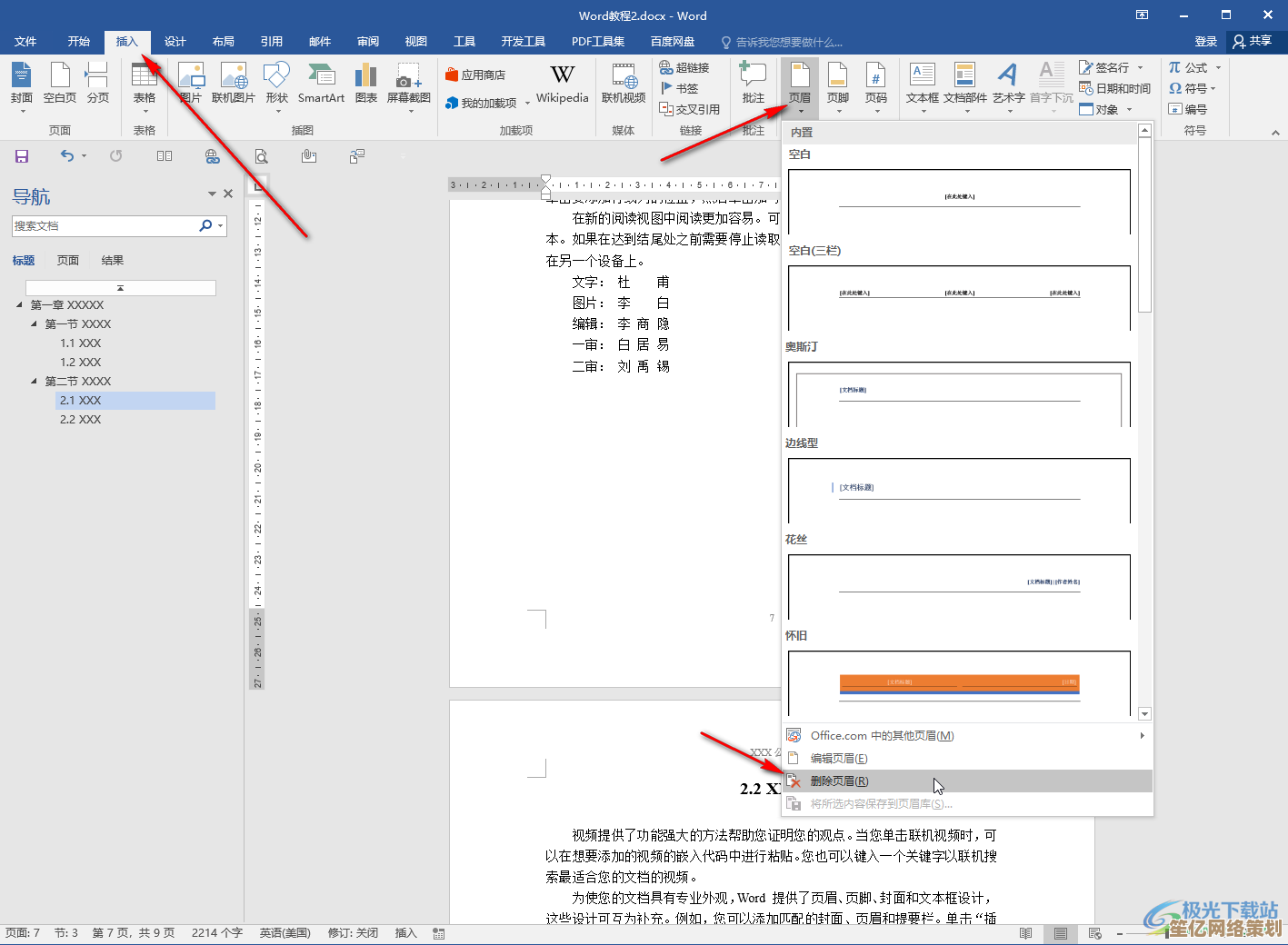The image size is (1288, 945).
Task: Click in the 搜索文档 search field
Action: point(105,226)
